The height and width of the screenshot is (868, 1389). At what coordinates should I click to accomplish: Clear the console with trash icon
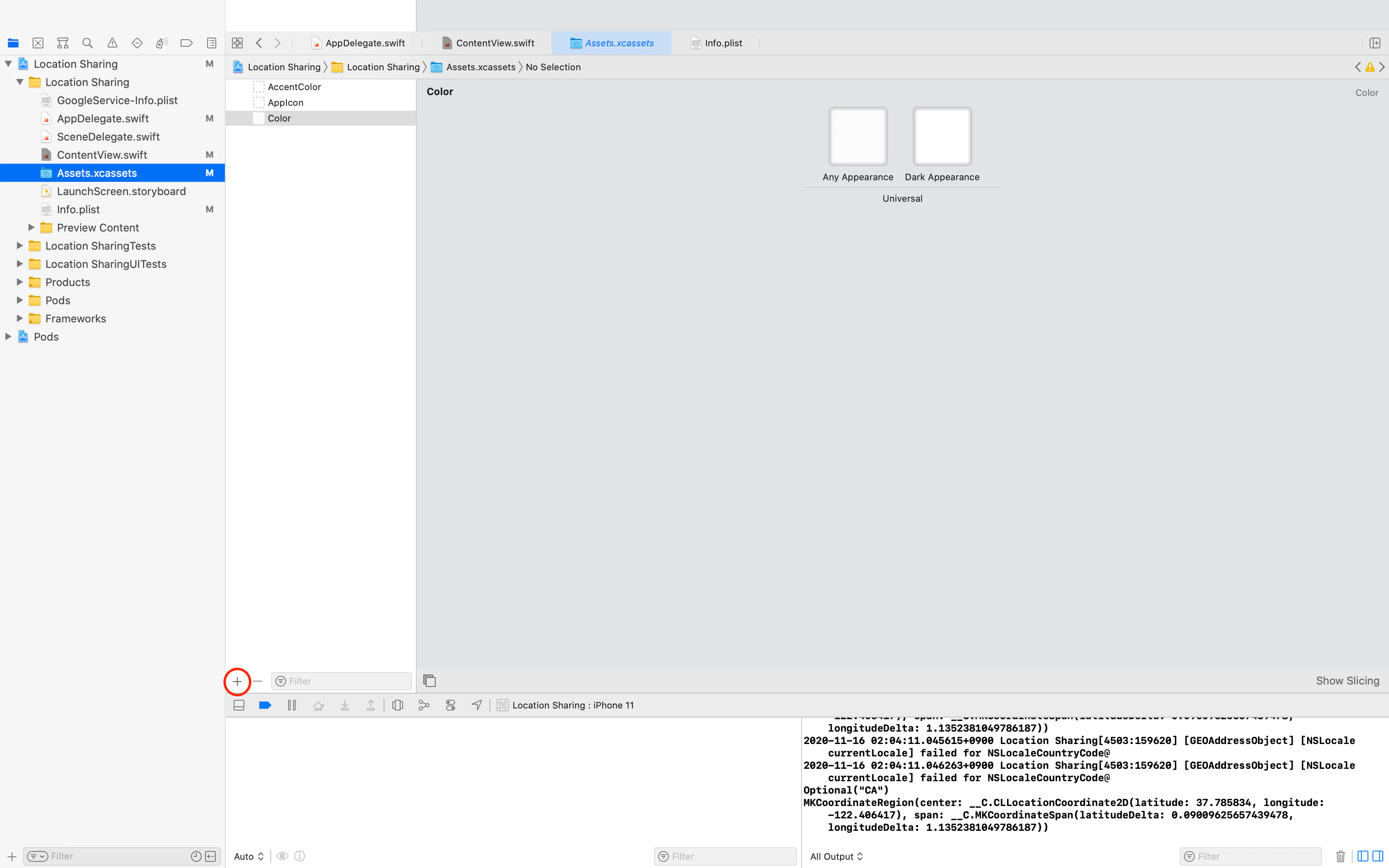tap(1341, 856)
